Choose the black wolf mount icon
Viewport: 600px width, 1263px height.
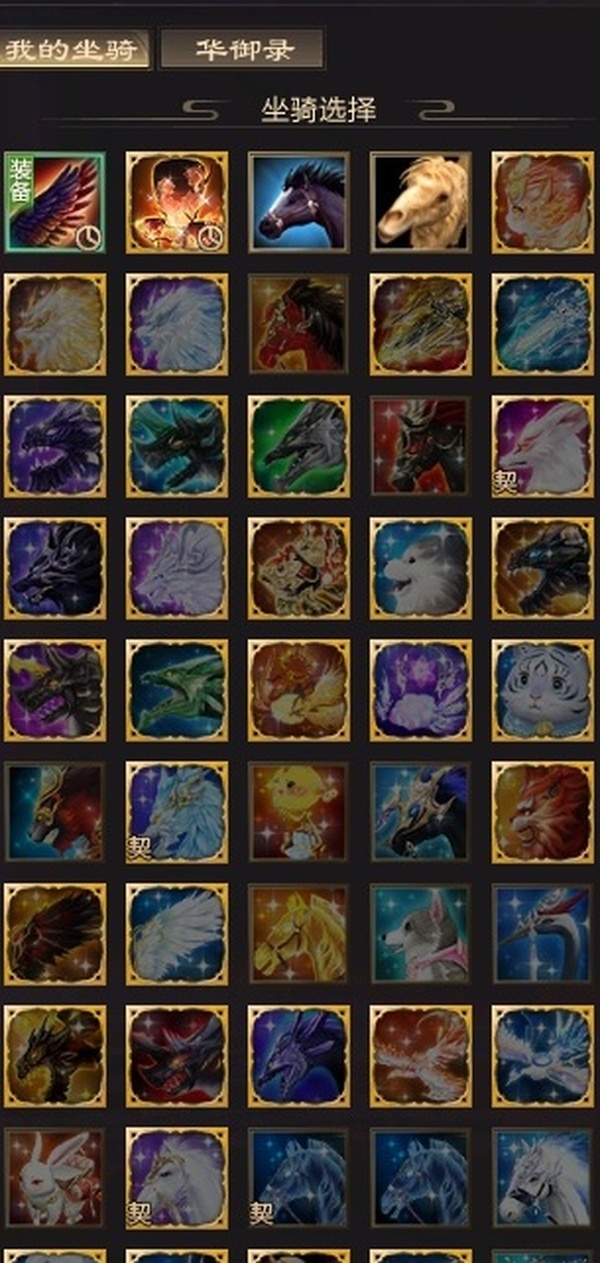[54, 568]
